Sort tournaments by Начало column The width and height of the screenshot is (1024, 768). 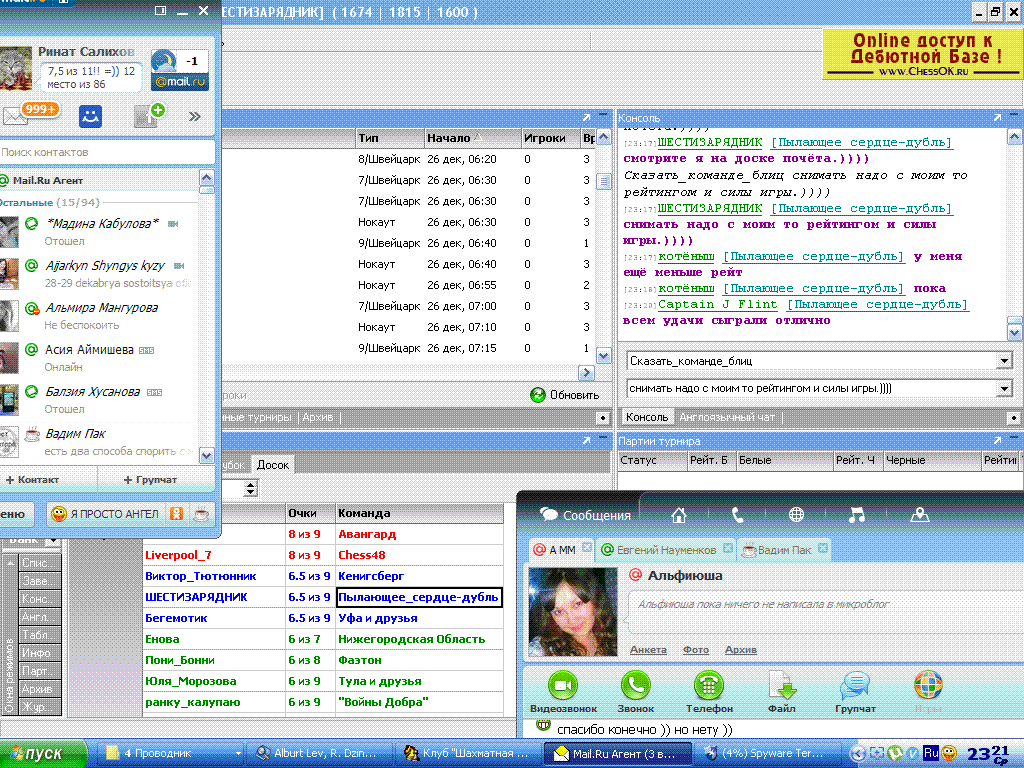click(472, 138)
